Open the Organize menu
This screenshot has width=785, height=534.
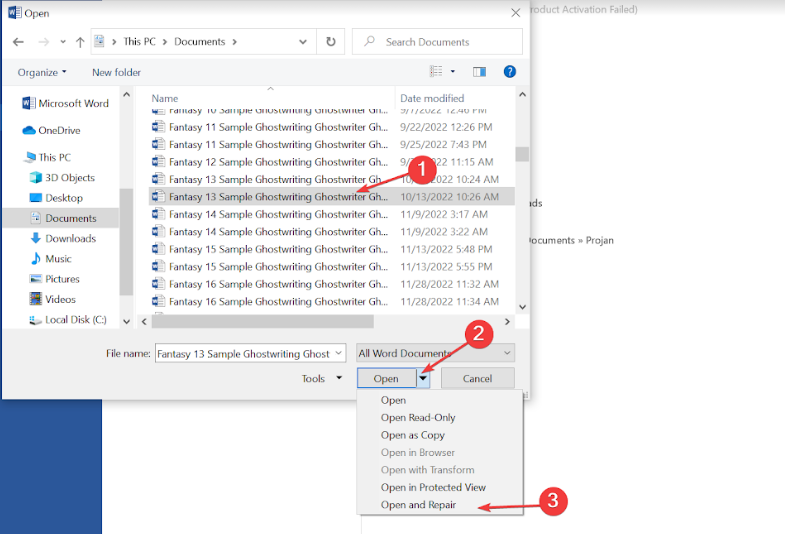42,72
